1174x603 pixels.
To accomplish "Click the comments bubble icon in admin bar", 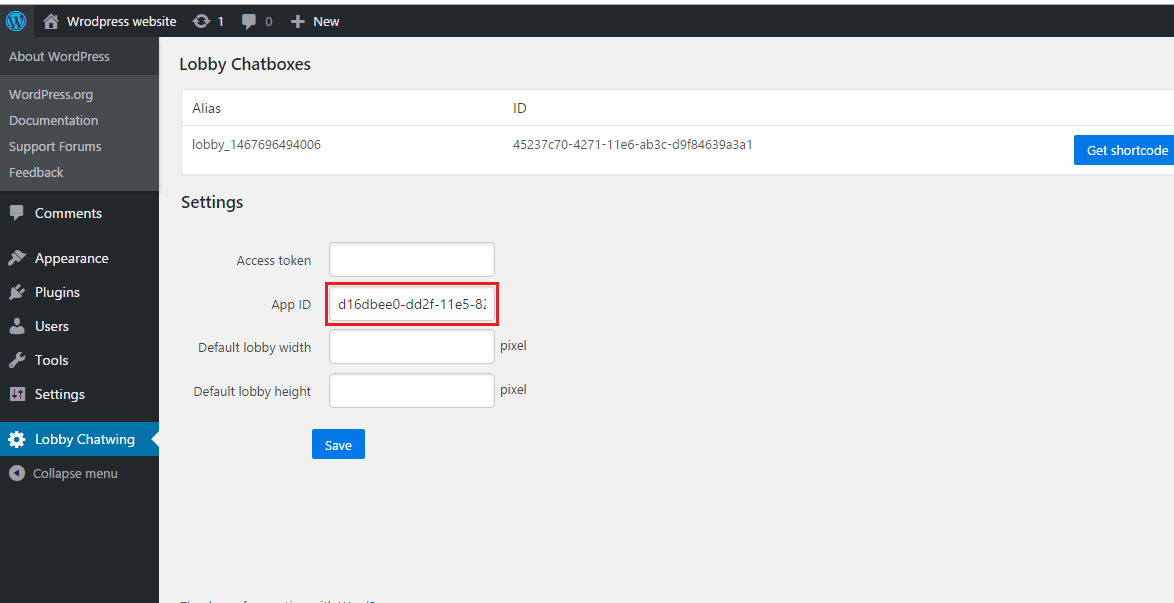I will click(249, 22).
